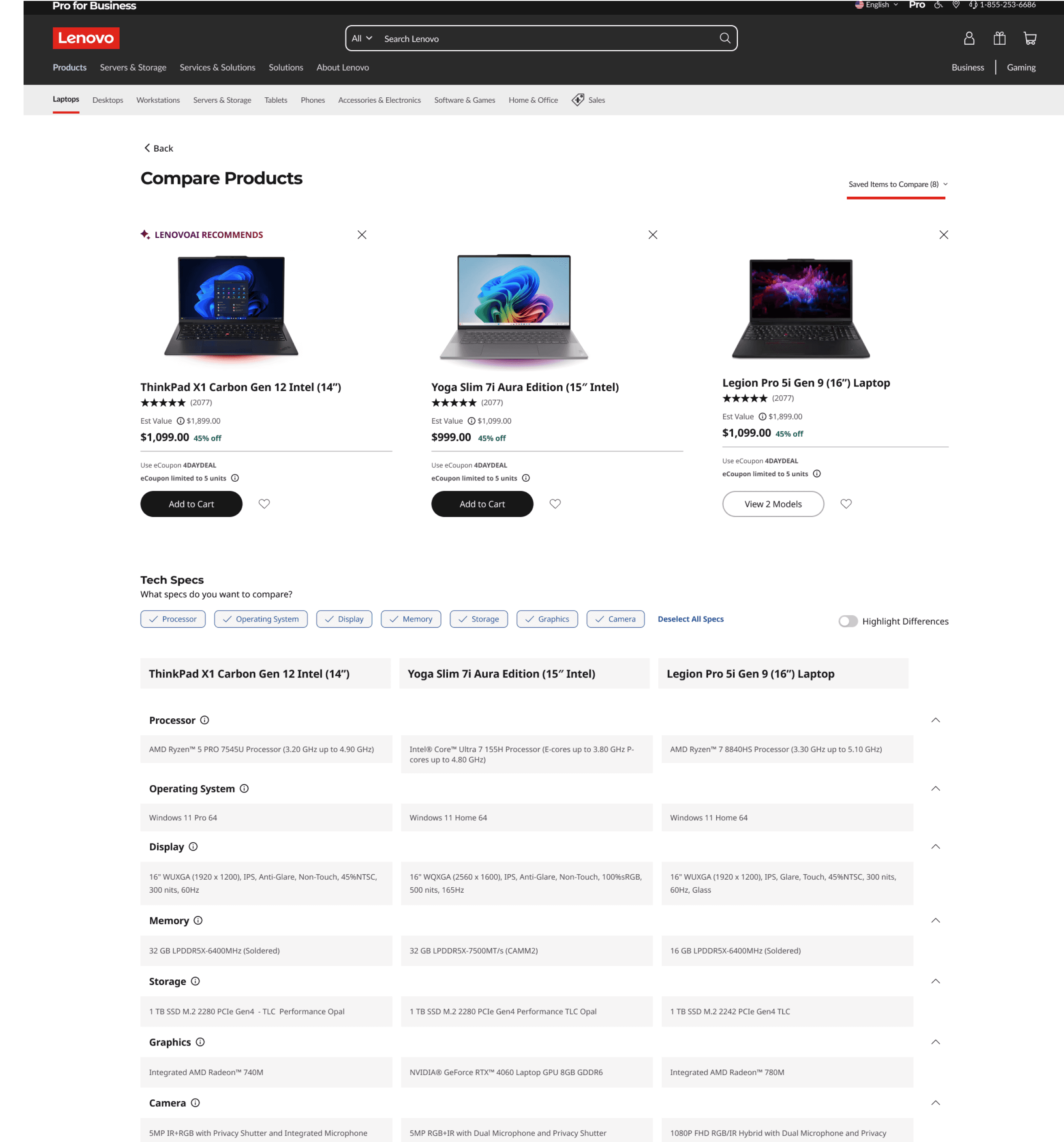The height and width of the screenshot is (1142, 1064).
Task: Collapse the Display section
Action: coord(935,846)
